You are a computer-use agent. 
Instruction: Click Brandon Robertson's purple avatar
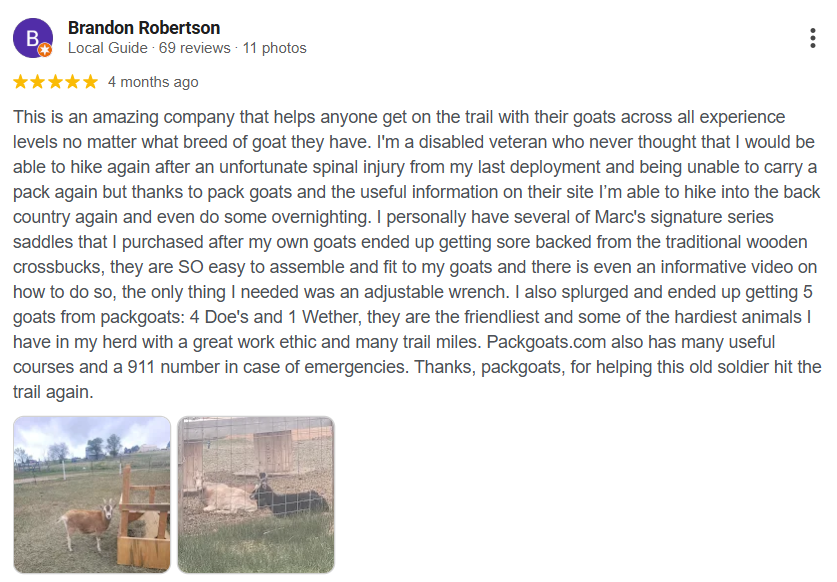click(32, 38)
